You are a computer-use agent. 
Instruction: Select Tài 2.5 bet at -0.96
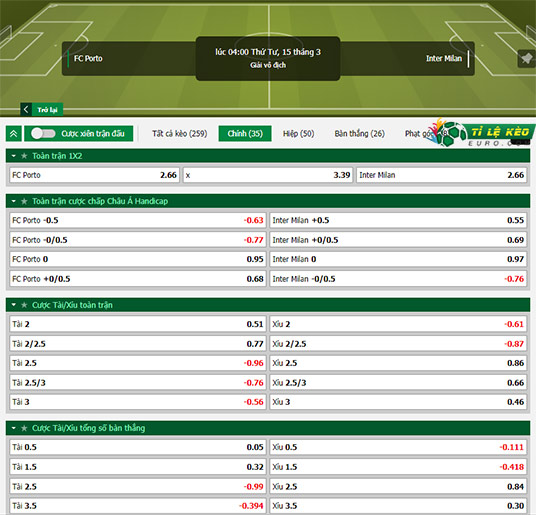(138, 363)
